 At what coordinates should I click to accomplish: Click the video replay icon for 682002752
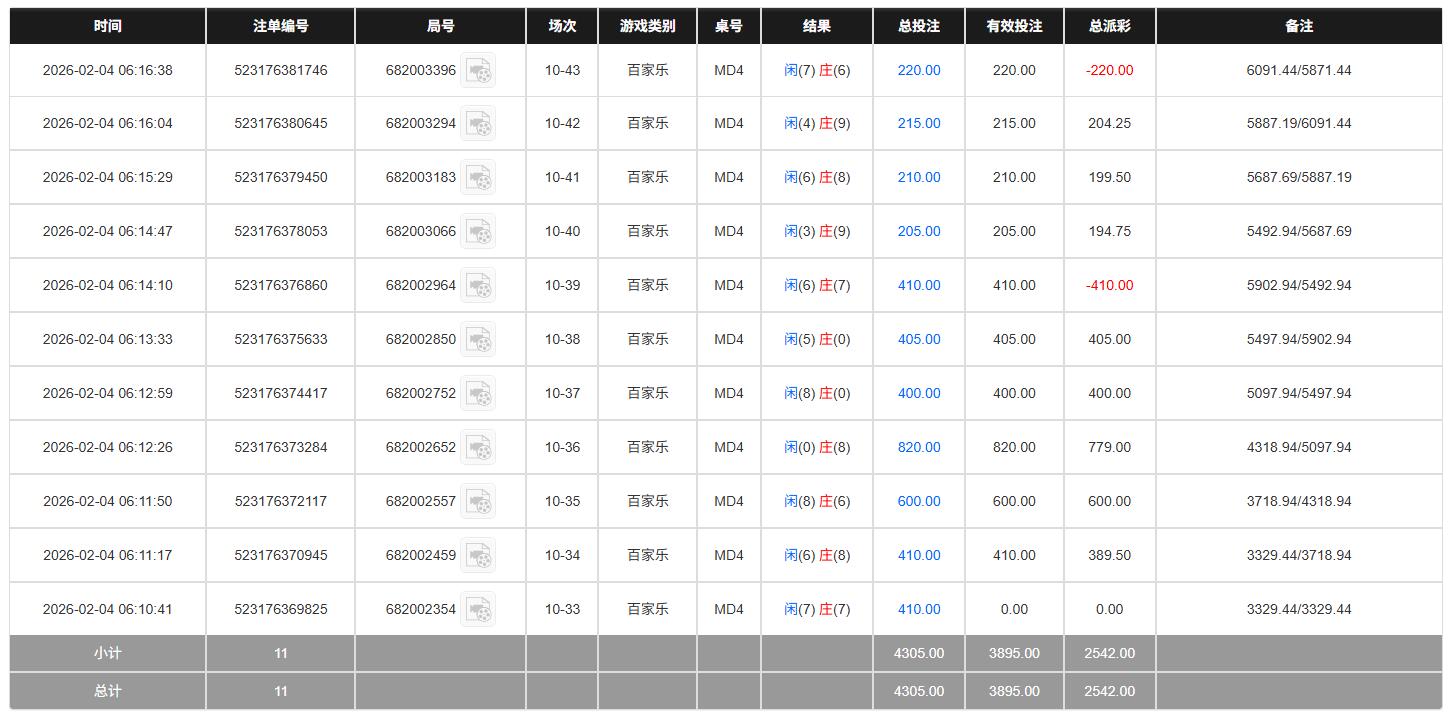(x=478, y=394)
